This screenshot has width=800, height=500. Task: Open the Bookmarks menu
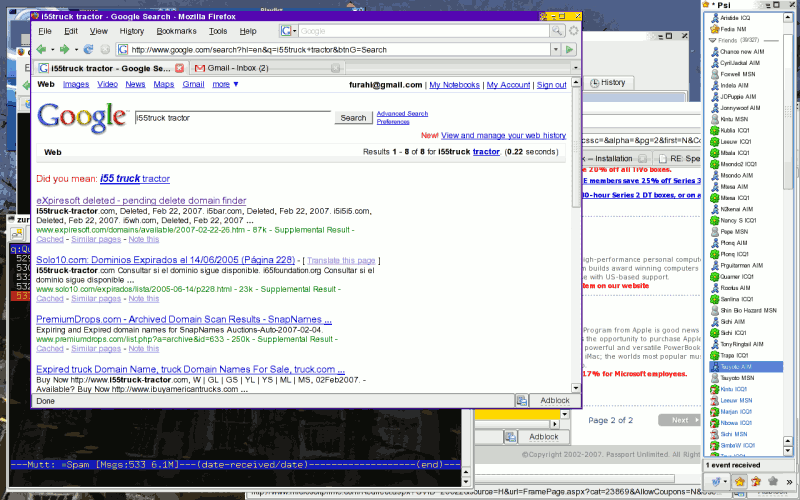click(x=176, y=31)
